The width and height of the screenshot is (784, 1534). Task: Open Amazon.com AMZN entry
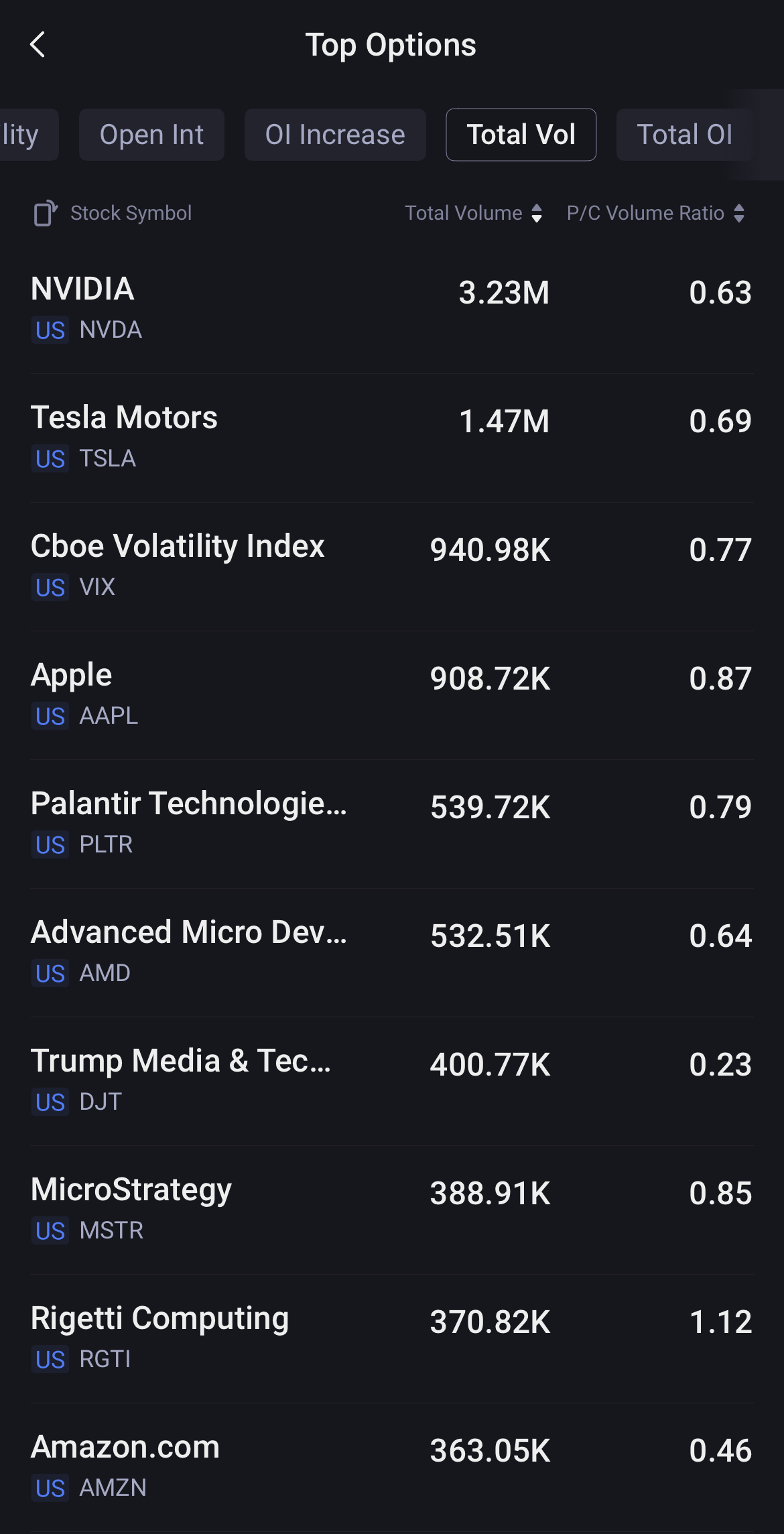pyautogui.click(x=391, y=1466)
